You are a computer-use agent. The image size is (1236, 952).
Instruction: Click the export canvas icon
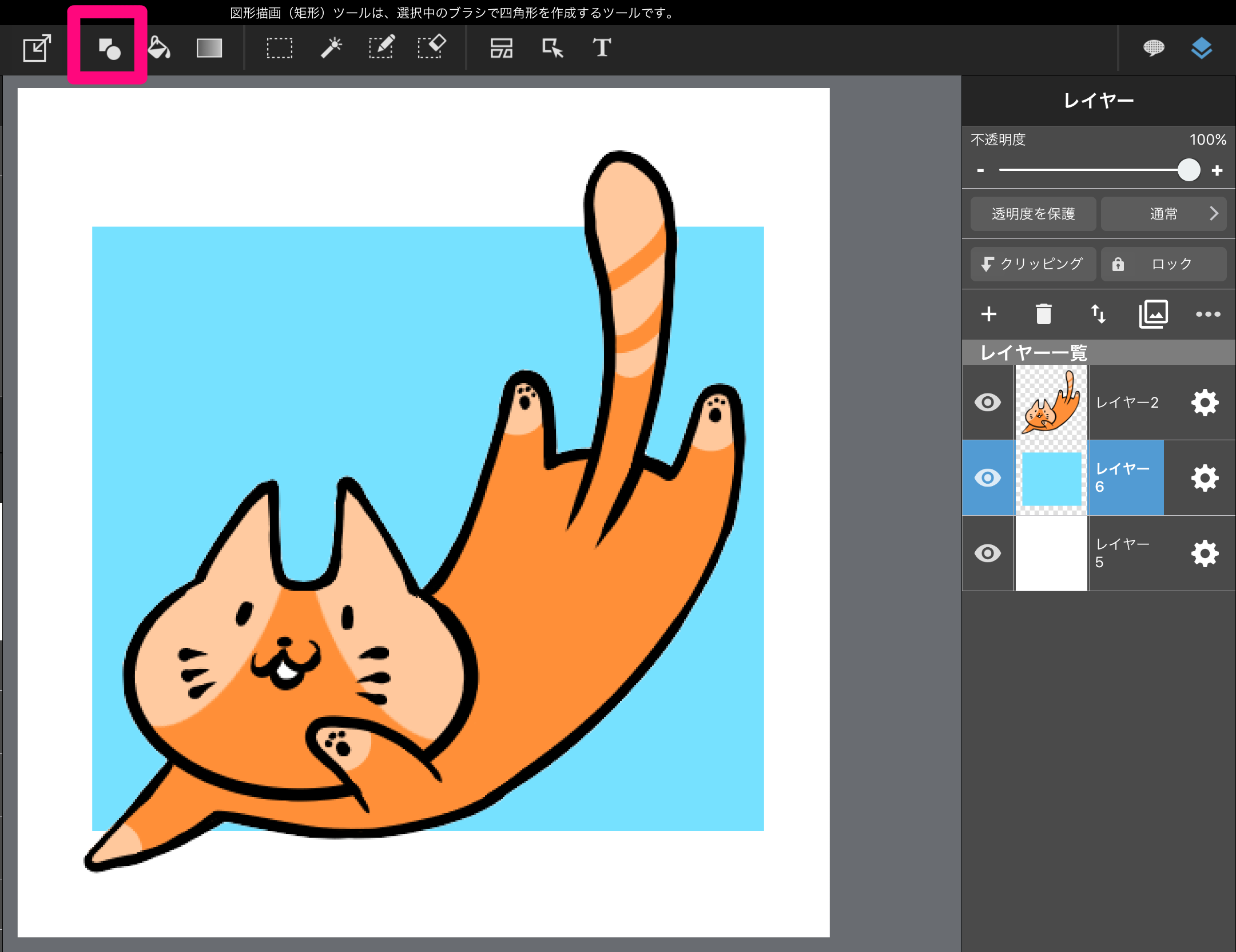37,48
